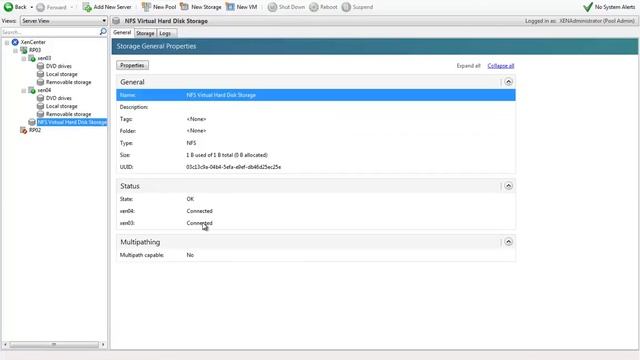640x360 pixels.
Task: Select the RP02 pool icon
Action: [24, 130]
